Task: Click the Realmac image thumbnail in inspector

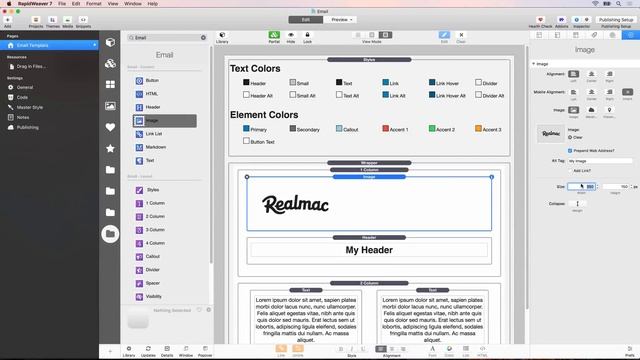Action: (x=551, y=133)
